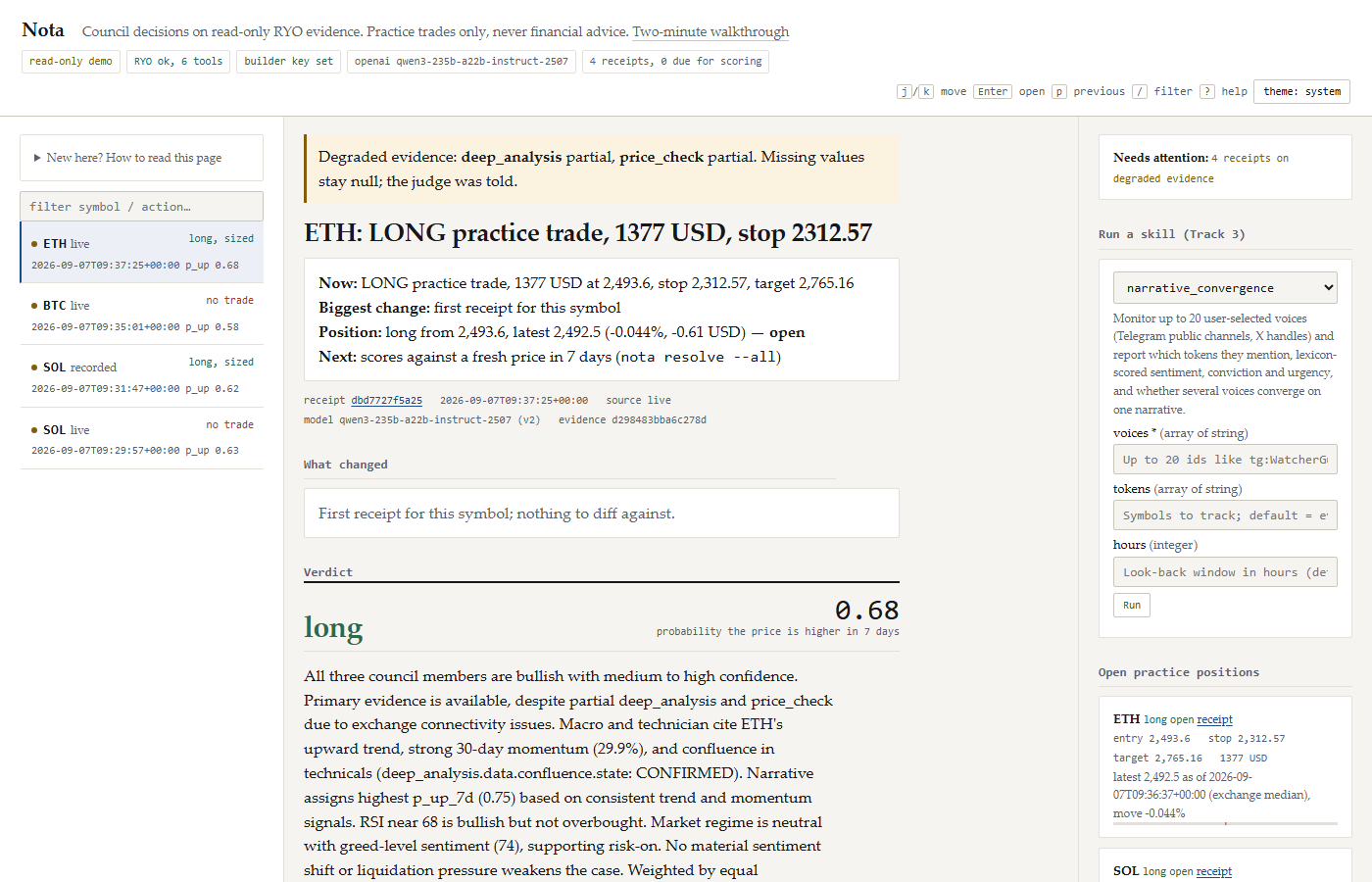Click the previous keyboard hint
1372x882 pixels.
[x=1088, y=91]
